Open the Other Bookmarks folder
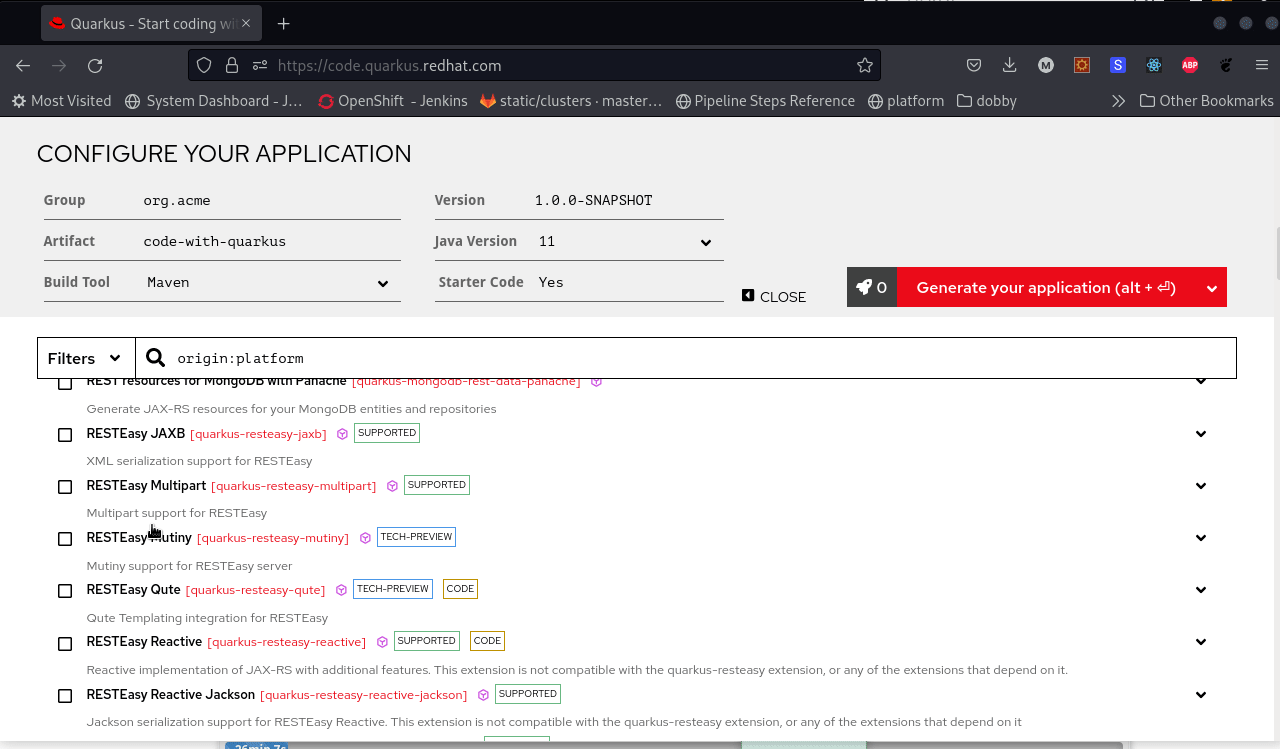Screen dimensions: 1280x749 point(1207,101)
